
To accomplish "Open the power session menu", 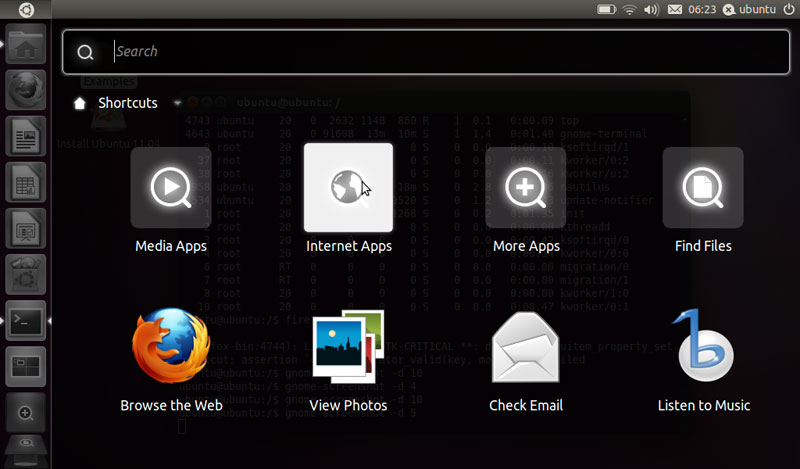I will 788,9.
